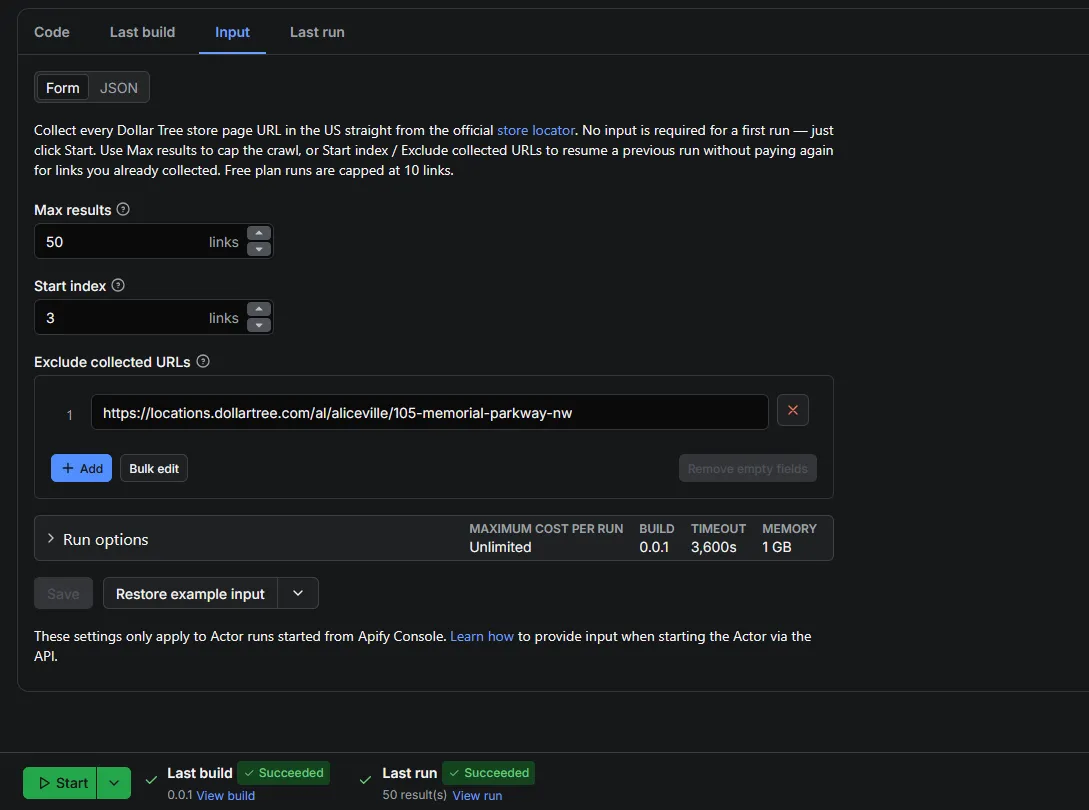Follow the store locator link
The width and height of the screenshot is (1089, 810).
(x=535, y=130)
